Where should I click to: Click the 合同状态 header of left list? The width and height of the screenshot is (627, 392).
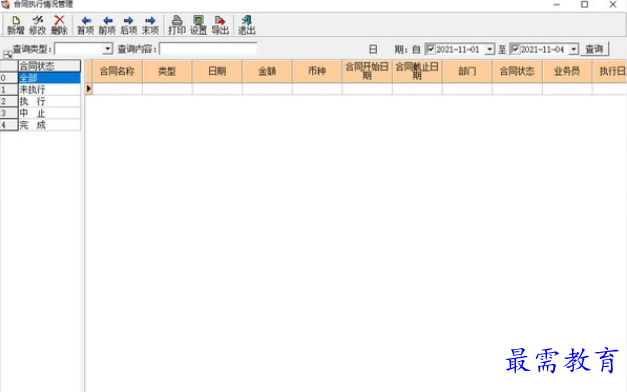click(49, 66)
